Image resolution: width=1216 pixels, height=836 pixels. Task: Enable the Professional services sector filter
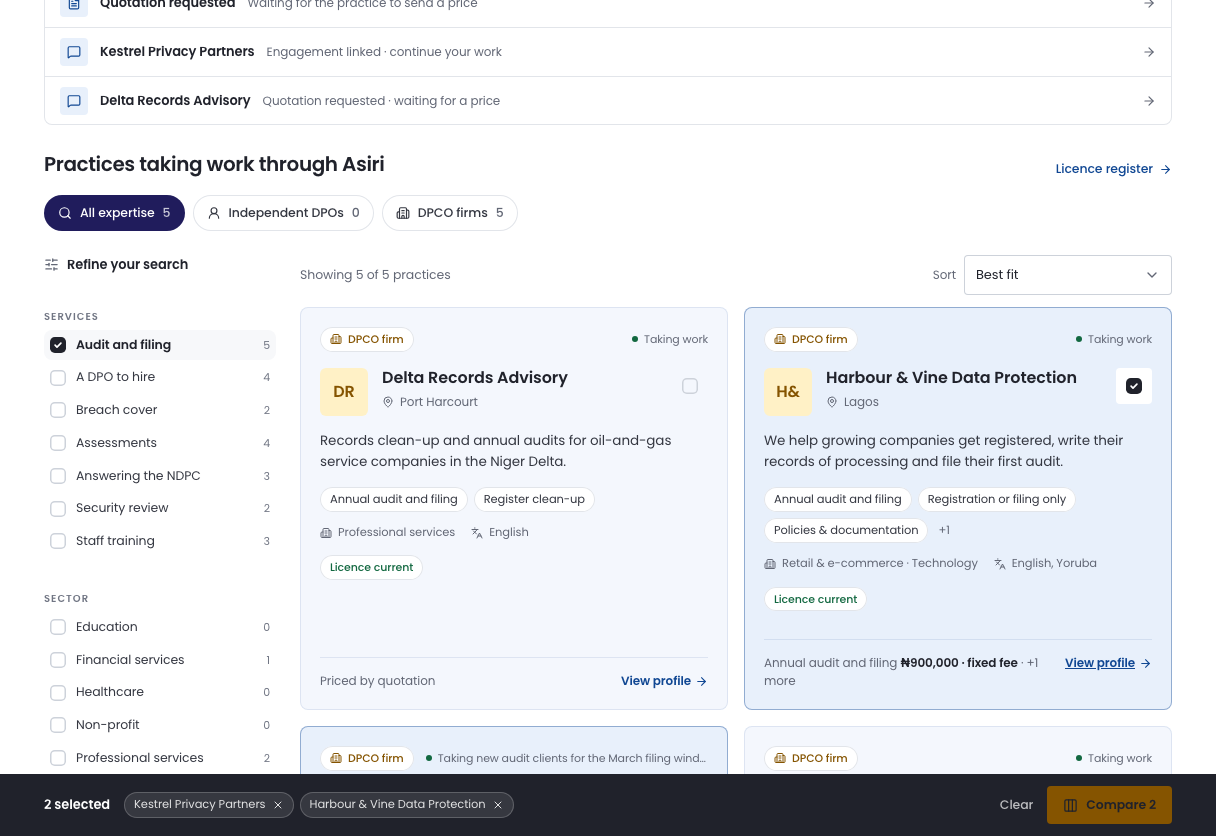point(58,758)
